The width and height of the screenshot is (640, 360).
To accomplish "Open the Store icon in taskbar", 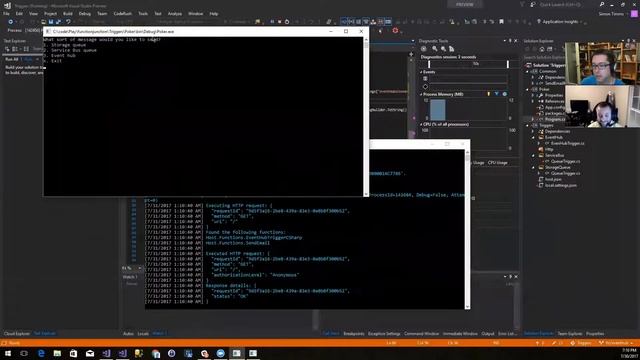I will coord(73,353).
